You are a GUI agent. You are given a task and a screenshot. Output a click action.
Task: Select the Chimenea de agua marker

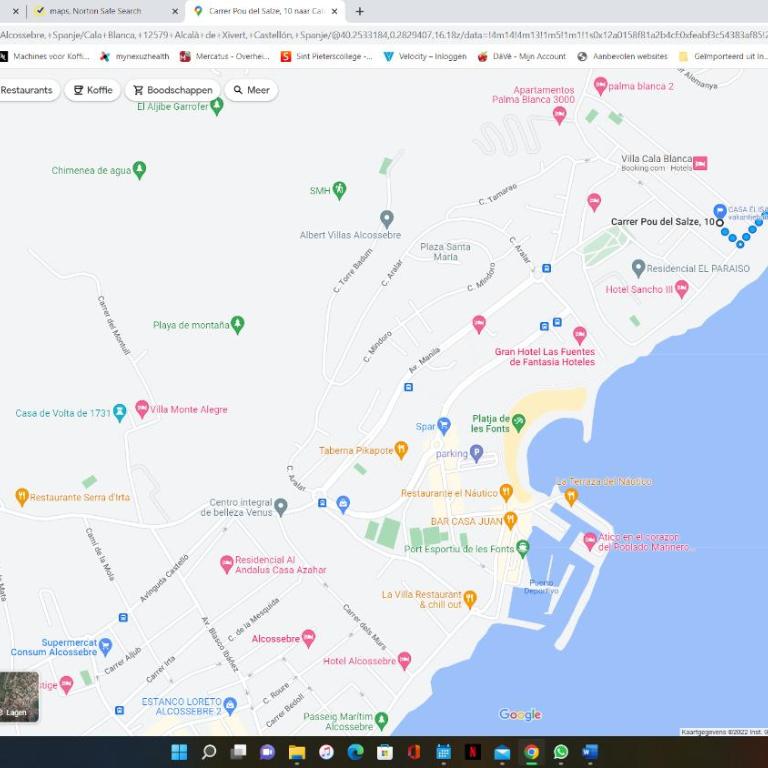point(139,170)
